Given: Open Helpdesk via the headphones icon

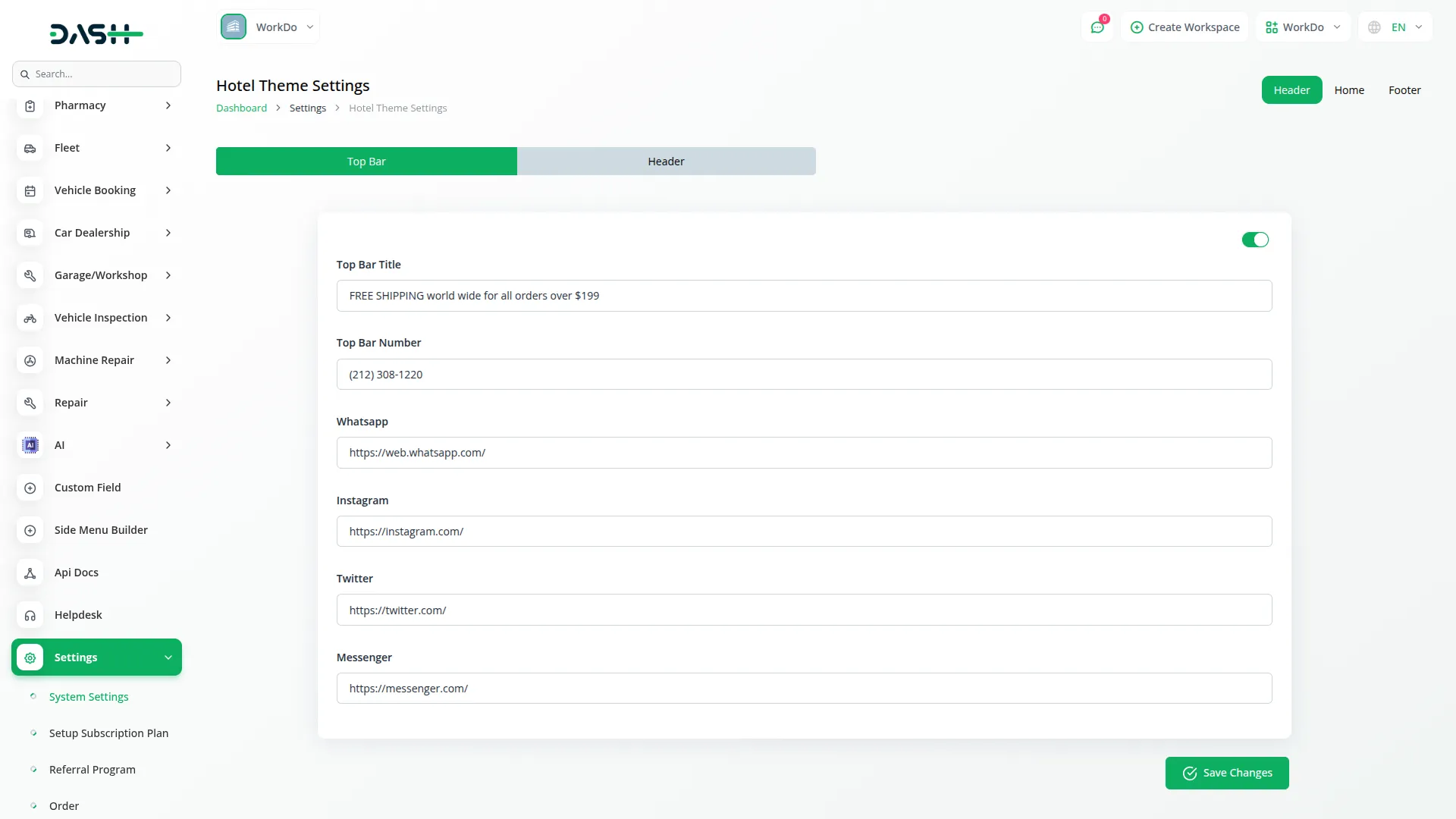Looking at the screenshot, I should pyautogui.click(x=30, y=616).
